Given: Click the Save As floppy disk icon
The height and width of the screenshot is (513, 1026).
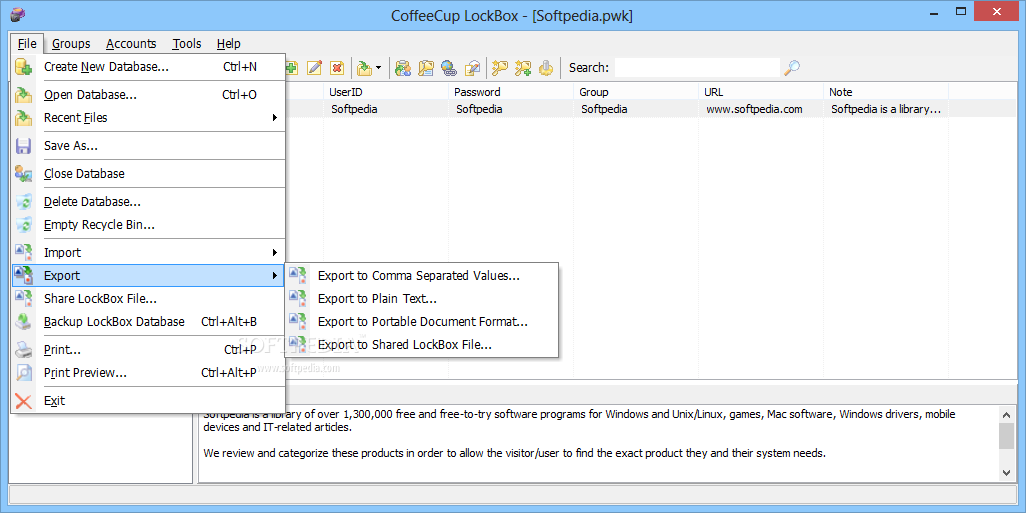Looking at the screenshot, I should (x=24, y=146).
